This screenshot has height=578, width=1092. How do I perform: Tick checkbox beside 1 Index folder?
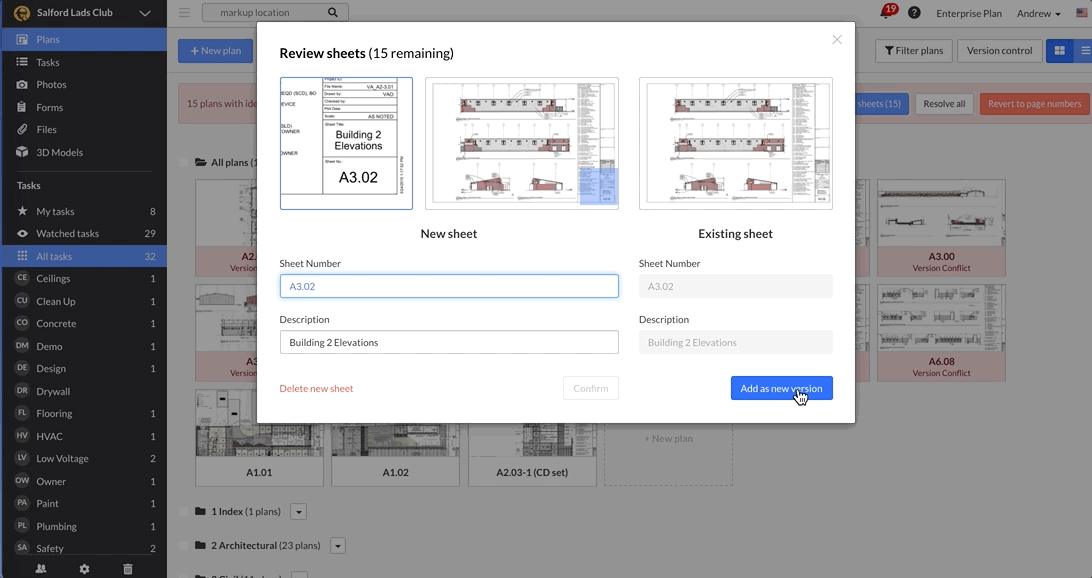tap(184, 511)
